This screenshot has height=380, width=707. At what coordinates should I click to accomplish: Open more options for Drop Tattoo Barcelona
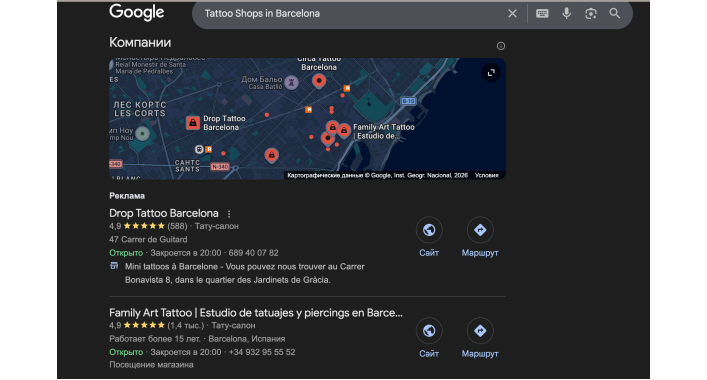coord(229,214)
